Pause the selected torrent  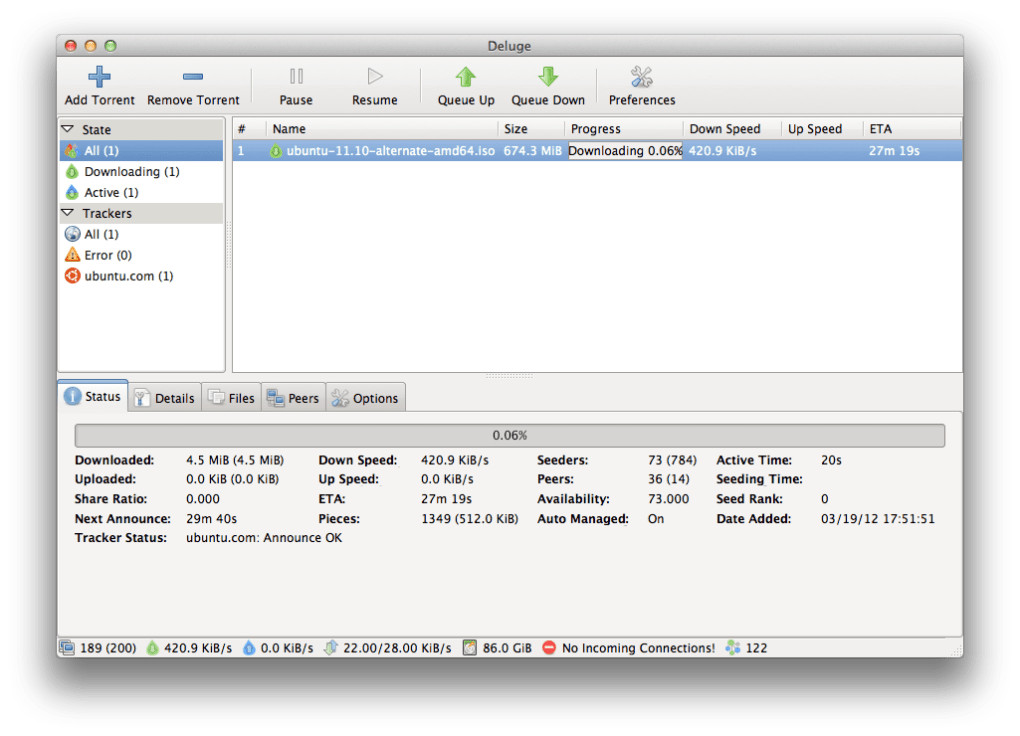click(296, 86)
